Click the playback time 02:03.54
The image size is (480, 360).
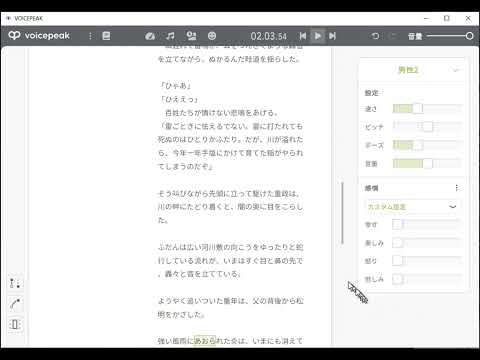[269, 36]
